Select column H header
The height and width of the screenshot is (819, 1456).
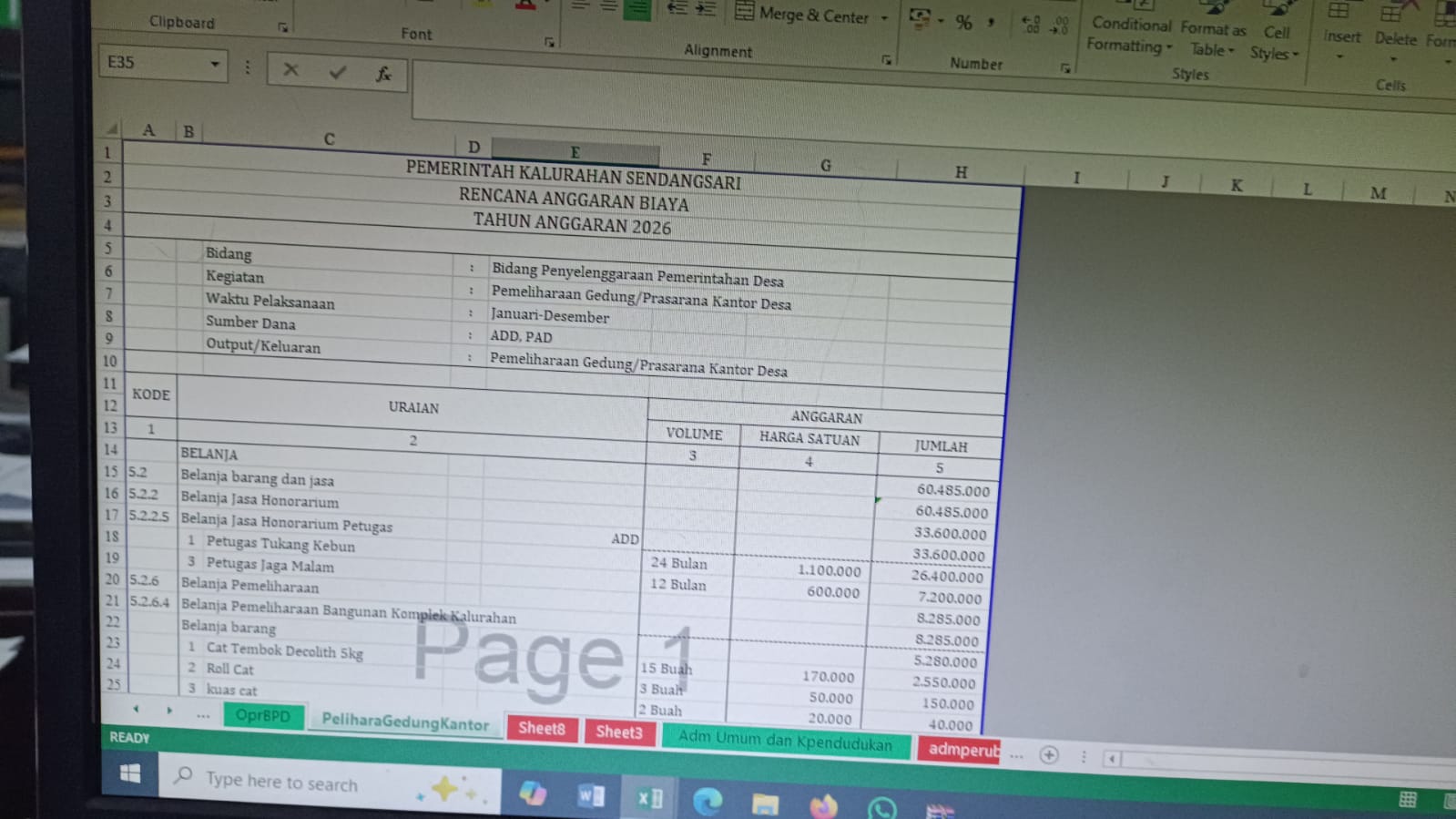961,171
